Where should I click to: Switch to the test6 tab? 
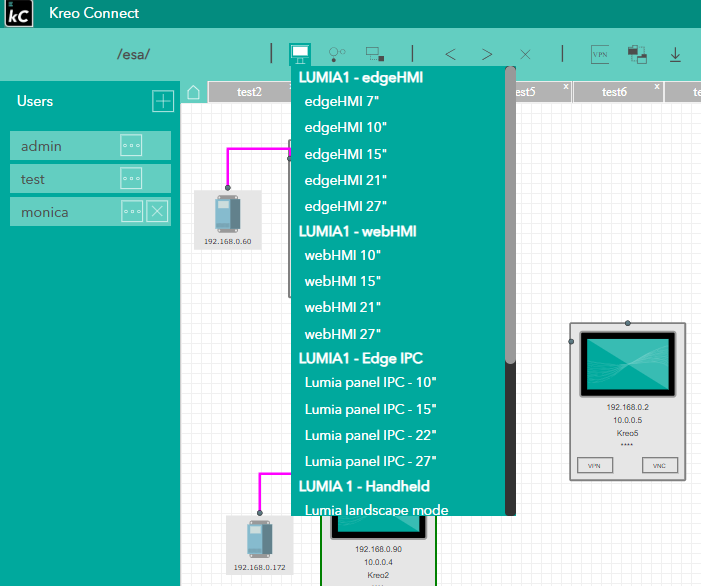tap(614, 92)
